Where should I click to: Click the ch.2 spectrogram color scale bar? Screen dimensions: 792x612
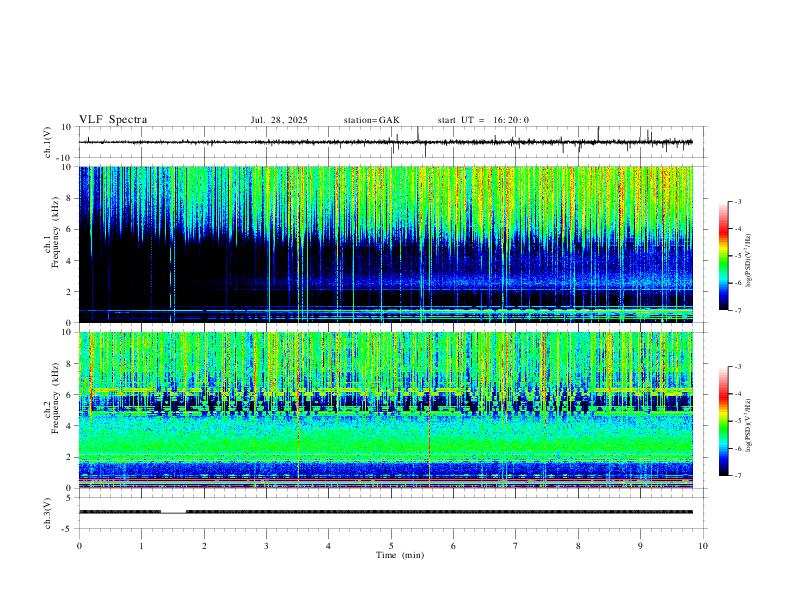click(723, 421)
